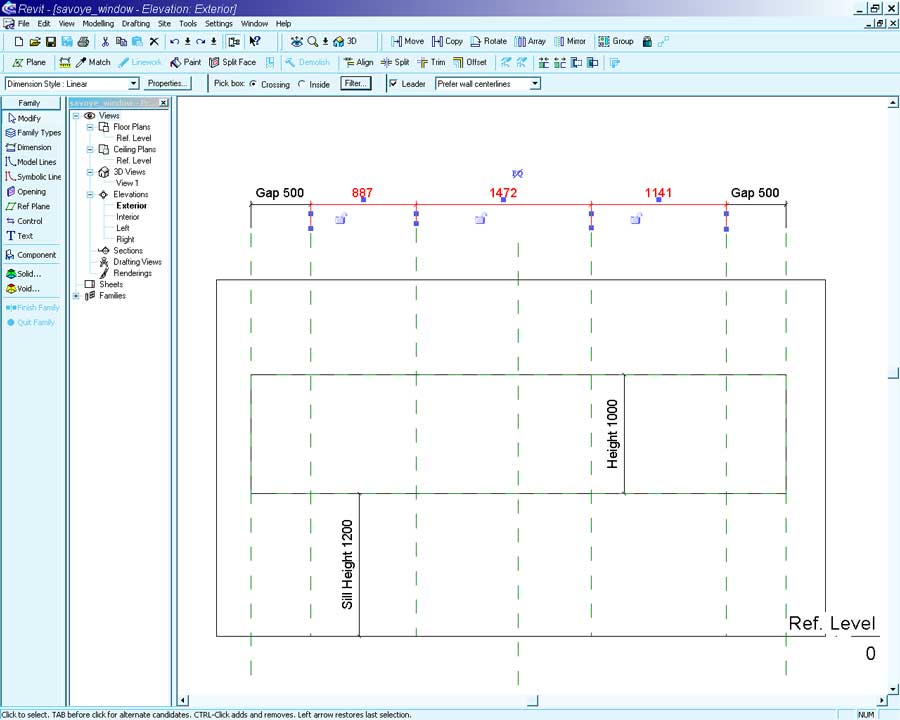Select the Array tool
The width and height of the screenshot is (900, 720).
point(530,41)
